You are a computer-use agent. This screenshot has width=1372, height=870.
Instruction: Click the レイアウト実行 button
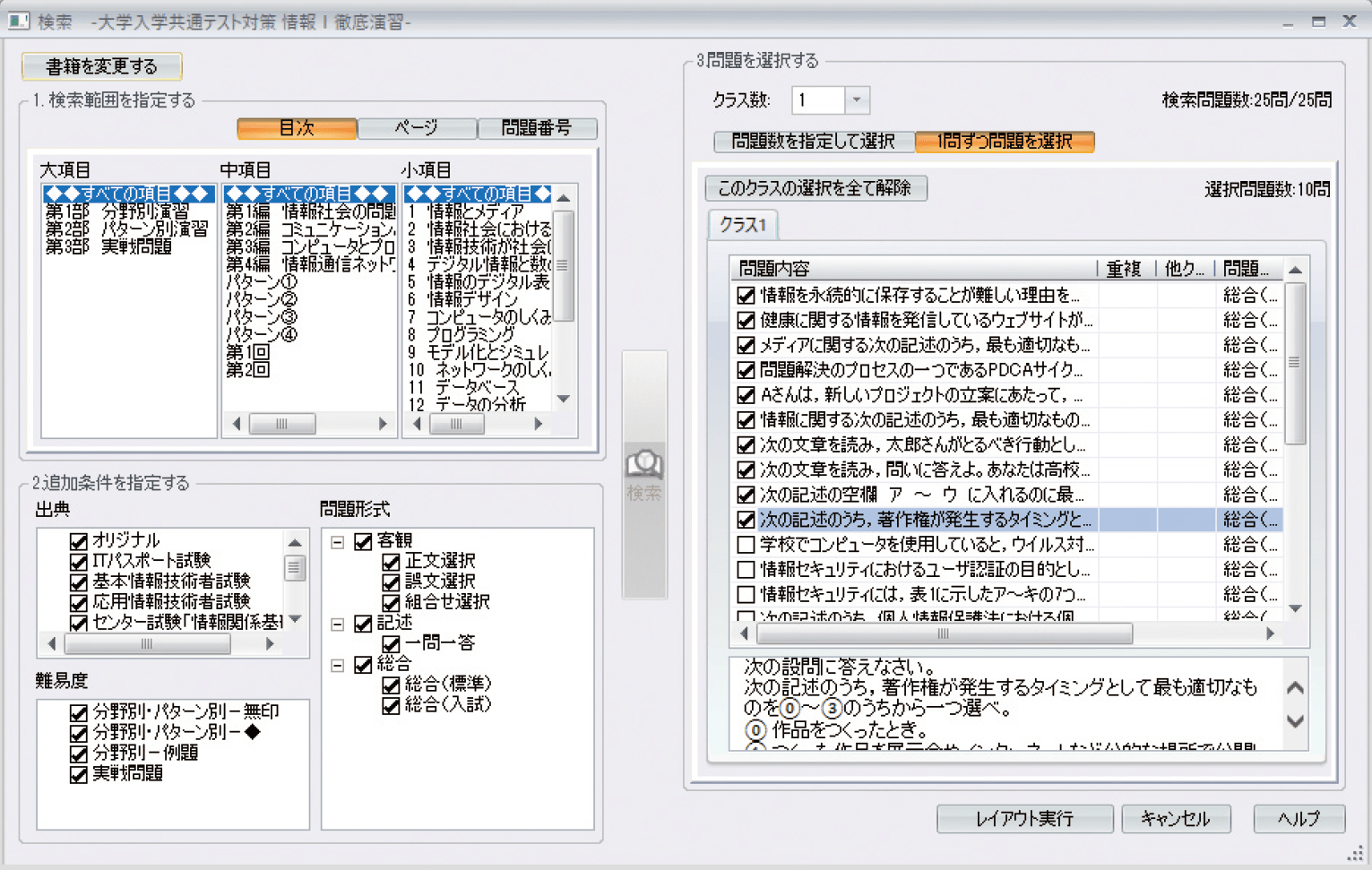[1024, 819]
